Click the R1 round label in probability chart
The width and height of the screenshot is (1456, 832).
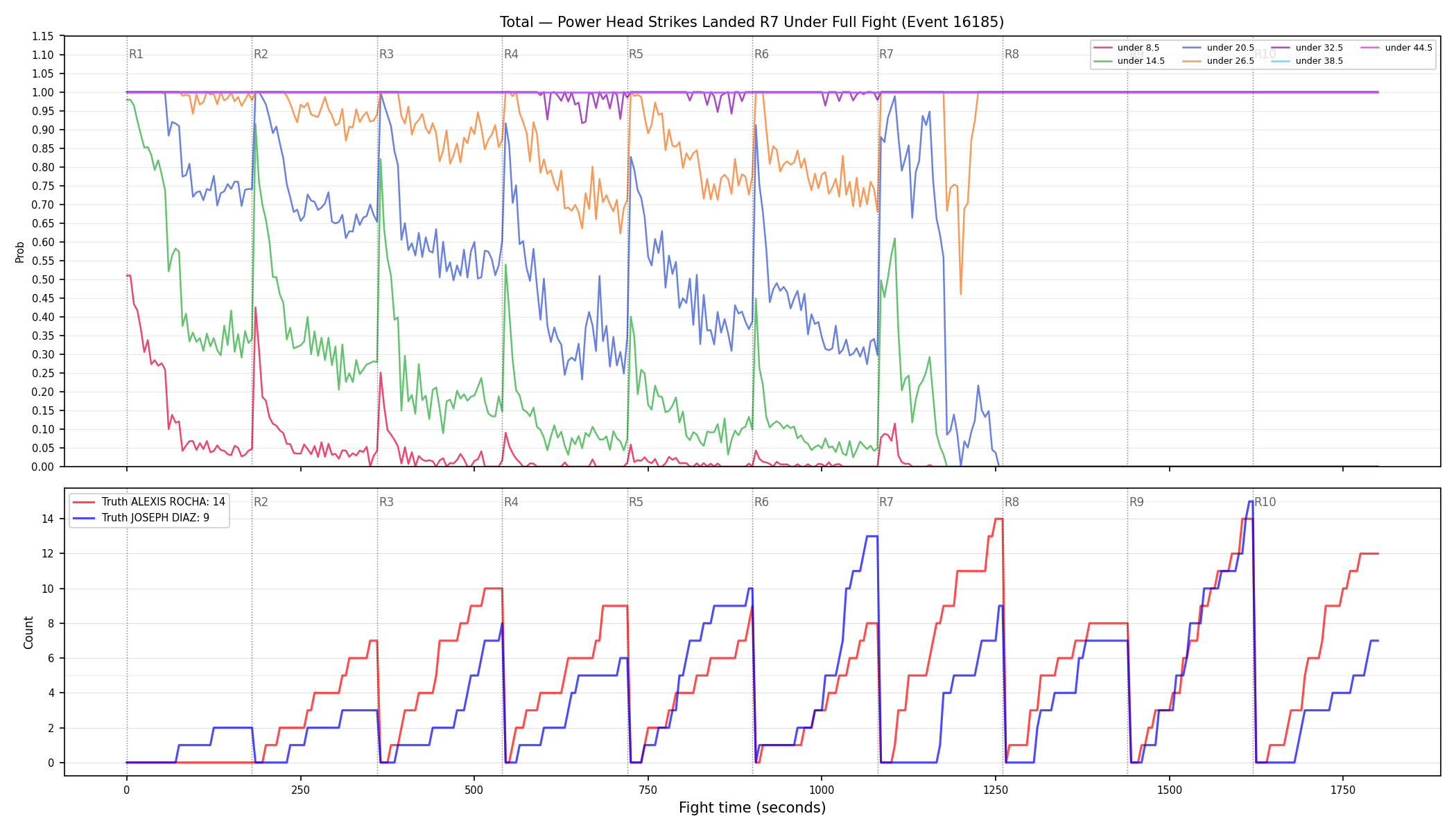pyautogui.click(x=136, y=54)
